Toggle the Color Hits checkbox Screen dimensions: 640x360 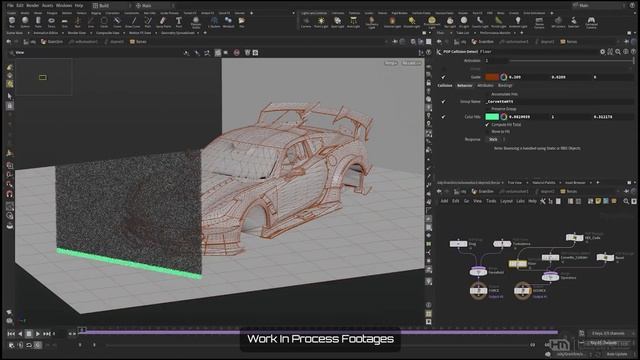click(x=443, y=117)
